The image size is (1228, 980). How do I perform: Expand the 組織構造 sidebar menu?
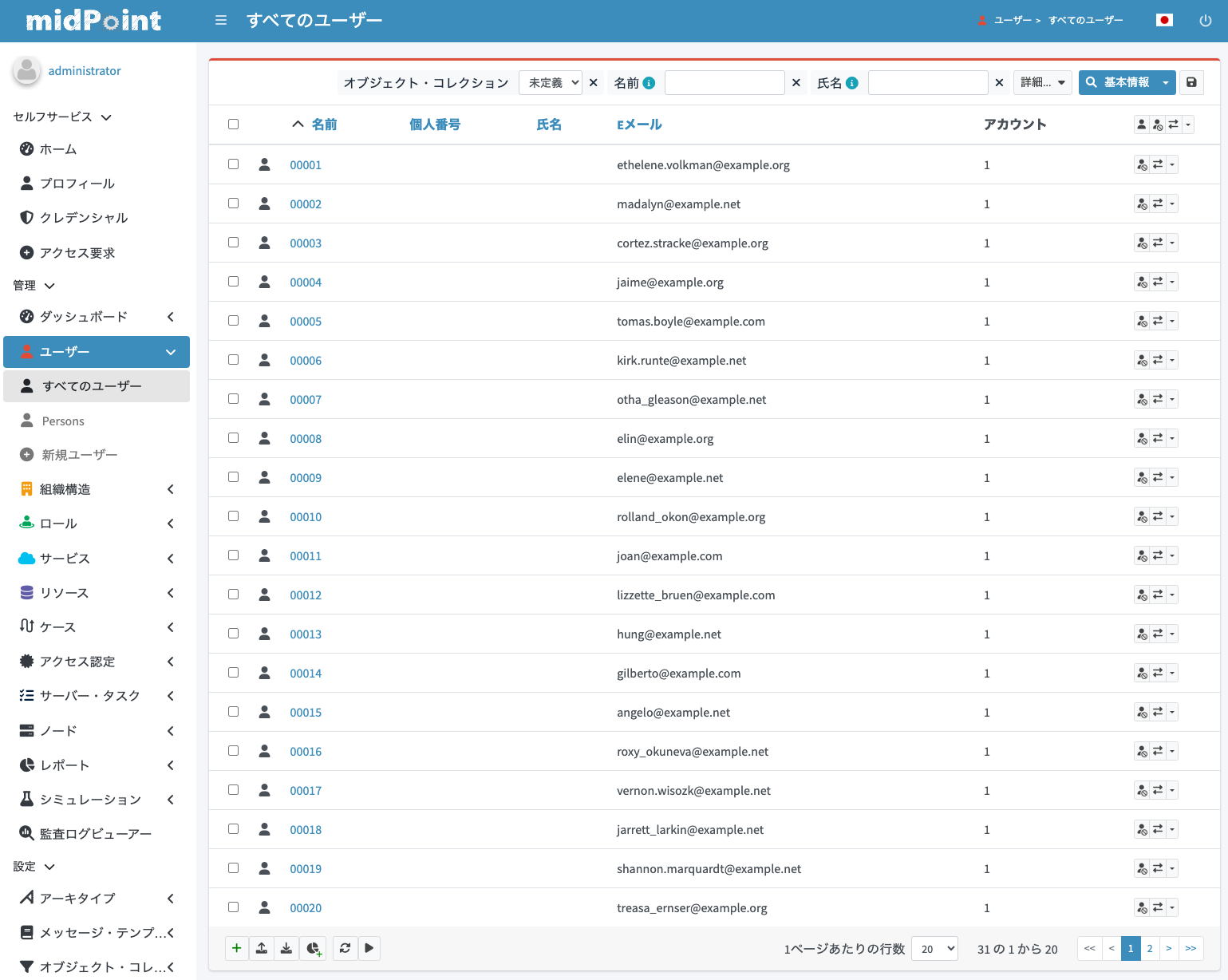(97, 489)
